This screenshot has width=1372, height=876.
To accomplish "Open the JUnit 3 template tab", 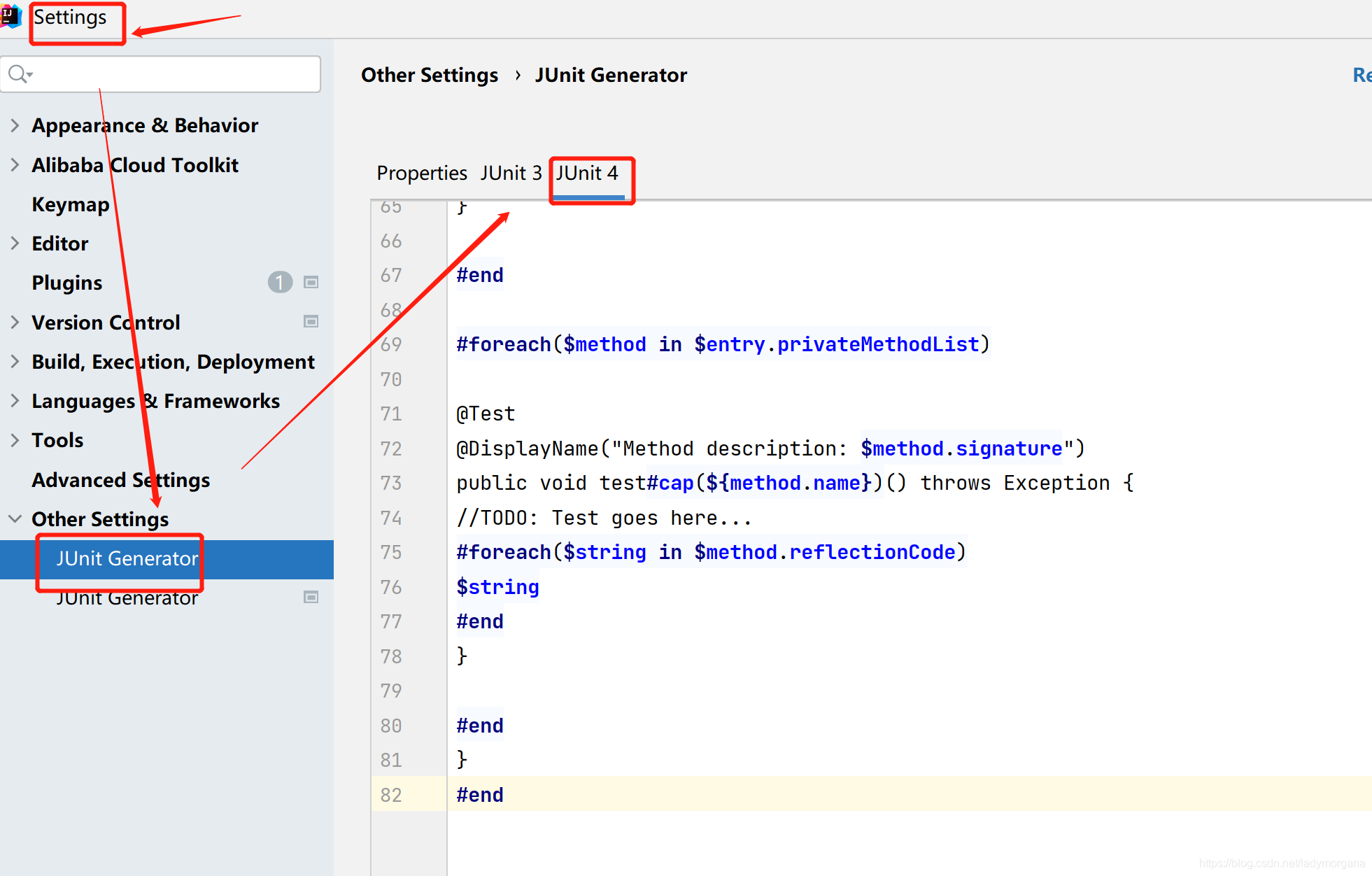I will point(511,173).
